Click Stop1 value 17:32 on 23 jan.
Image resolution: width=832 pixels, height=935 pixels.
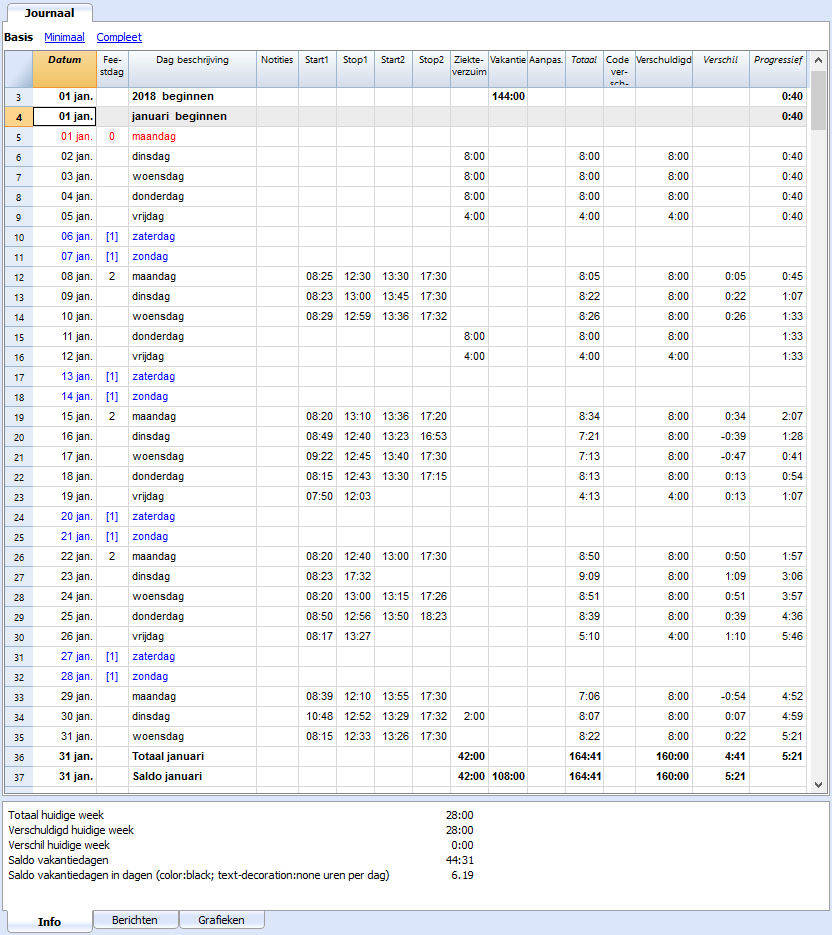[355, 577]
